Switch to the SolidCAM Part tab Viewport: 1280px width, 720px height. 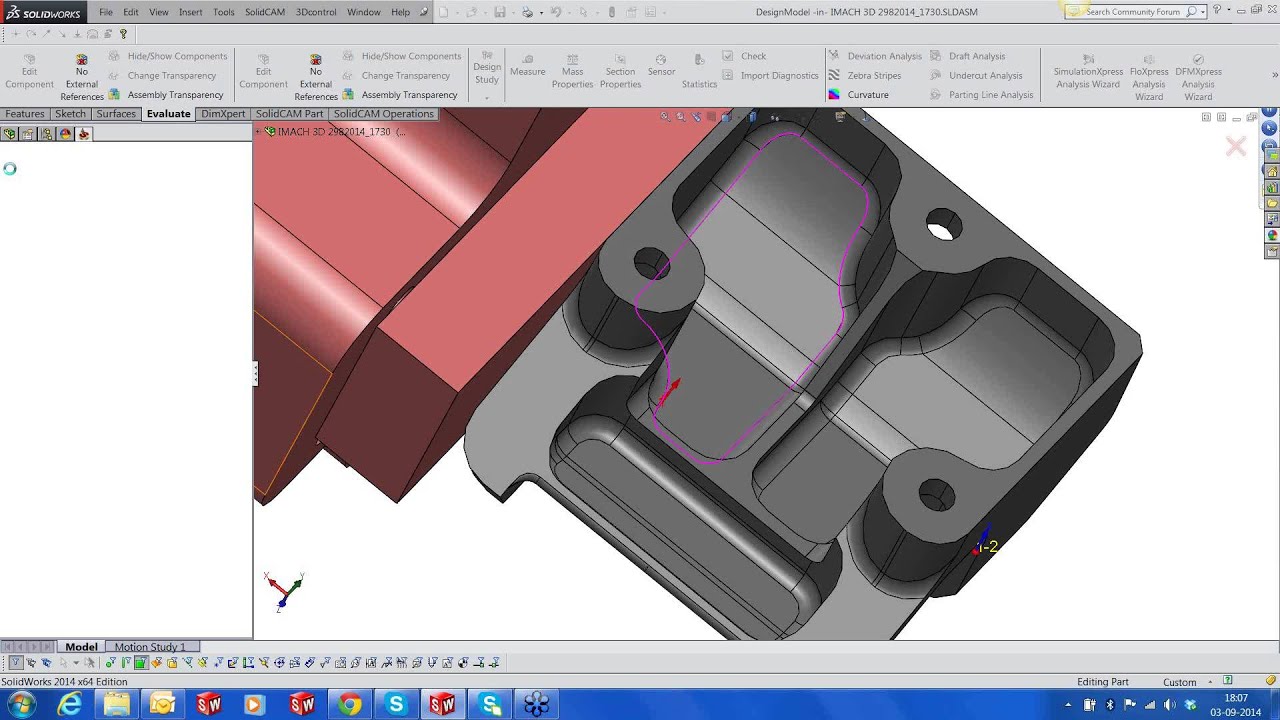[289, 114]
